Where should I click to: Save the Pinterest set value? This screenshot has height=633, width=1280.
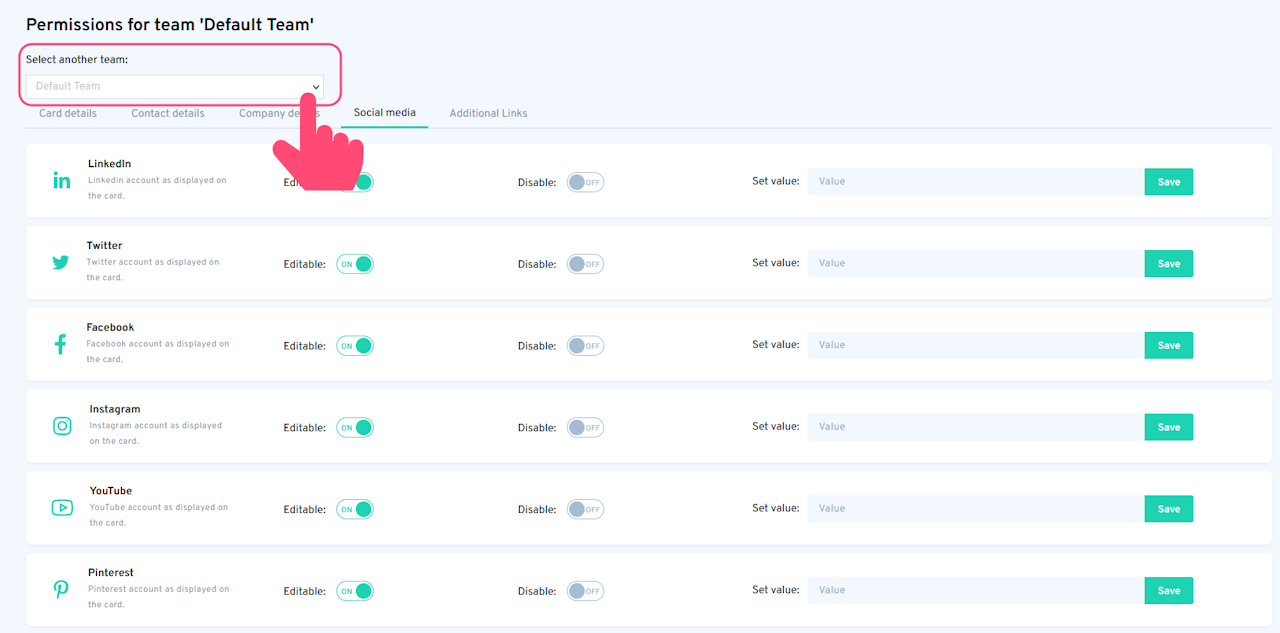(x=1169, y=591)
